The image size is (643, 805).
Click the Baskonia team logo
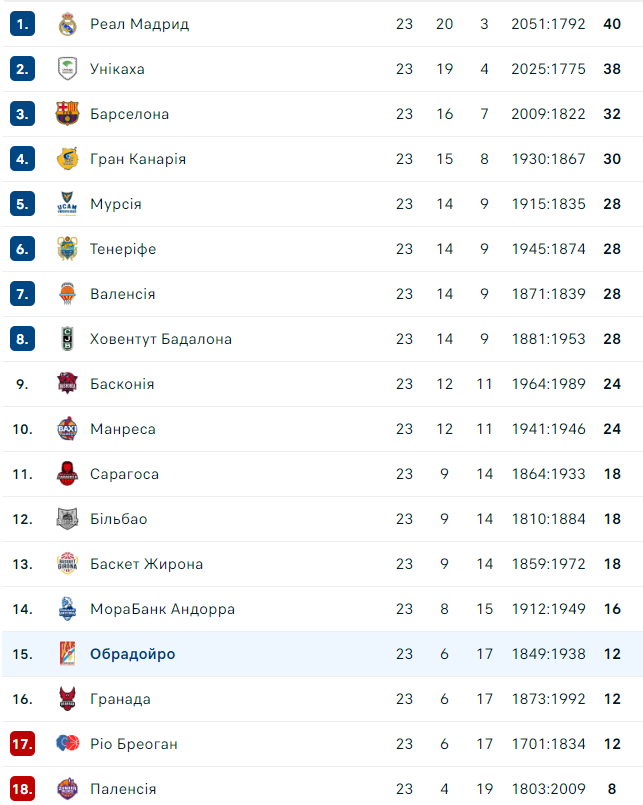coord(67,384)
